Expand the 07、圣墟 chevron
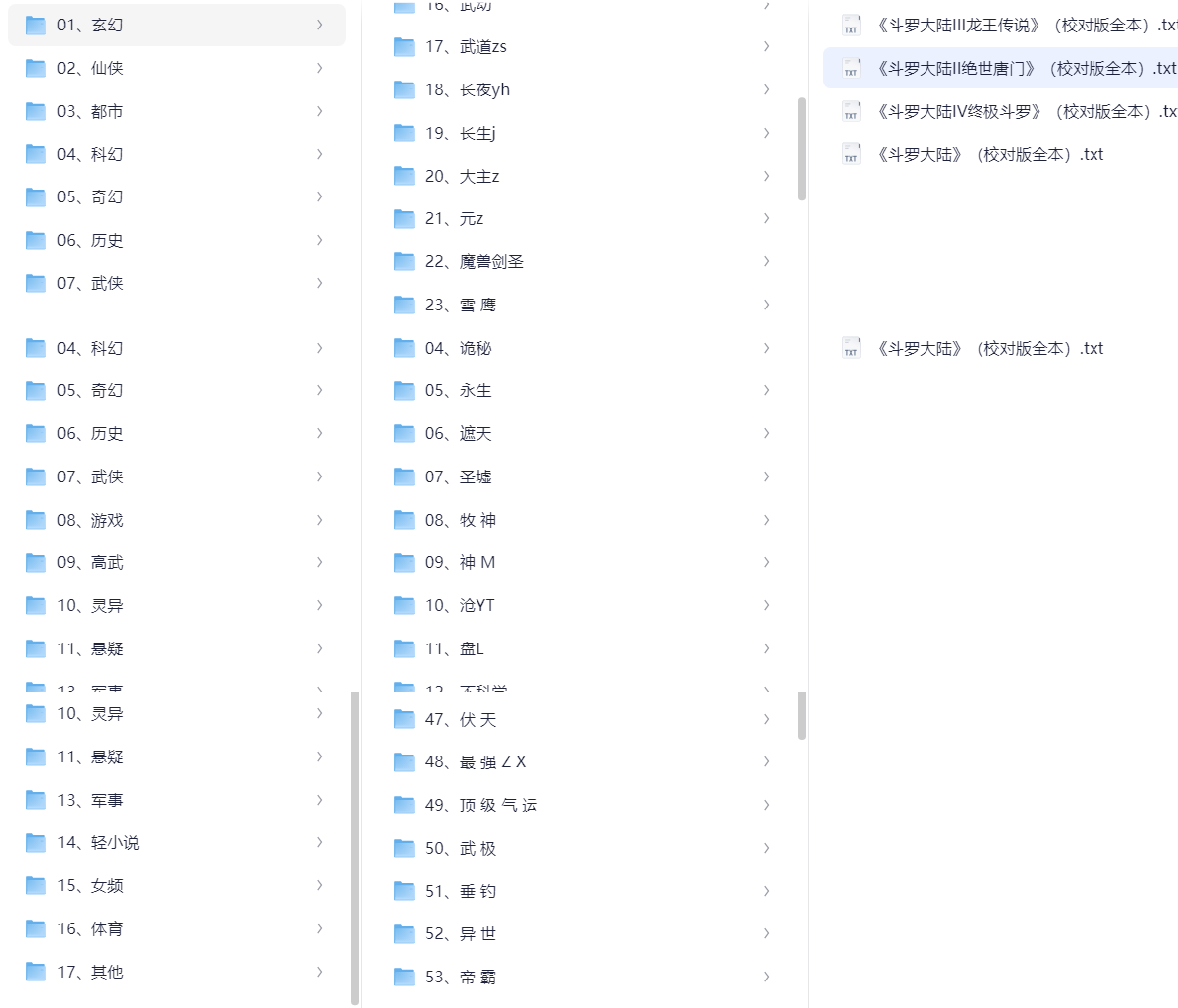 [767, 476]
